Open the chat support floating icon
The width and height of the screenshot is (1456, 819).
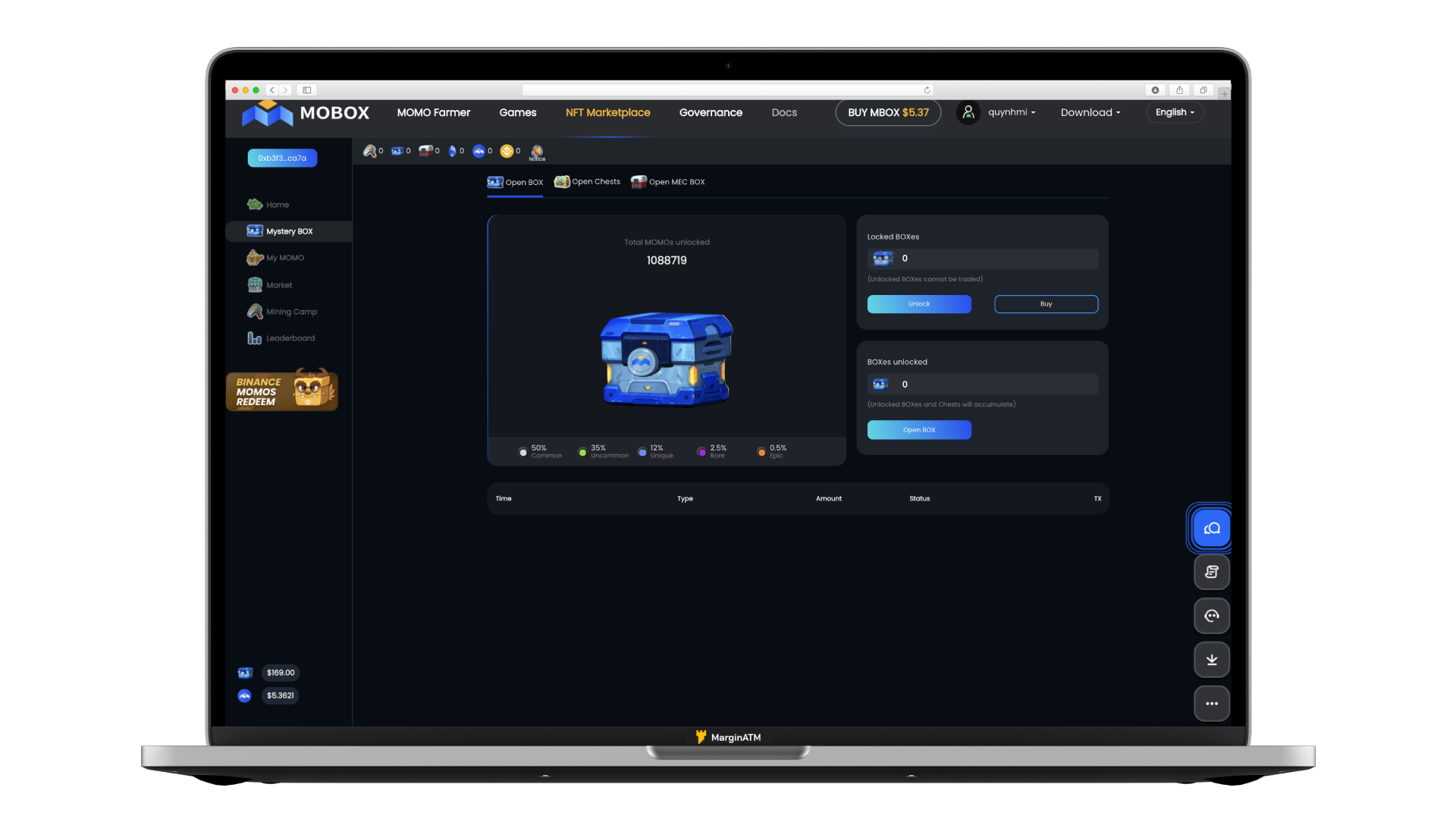1211,529
